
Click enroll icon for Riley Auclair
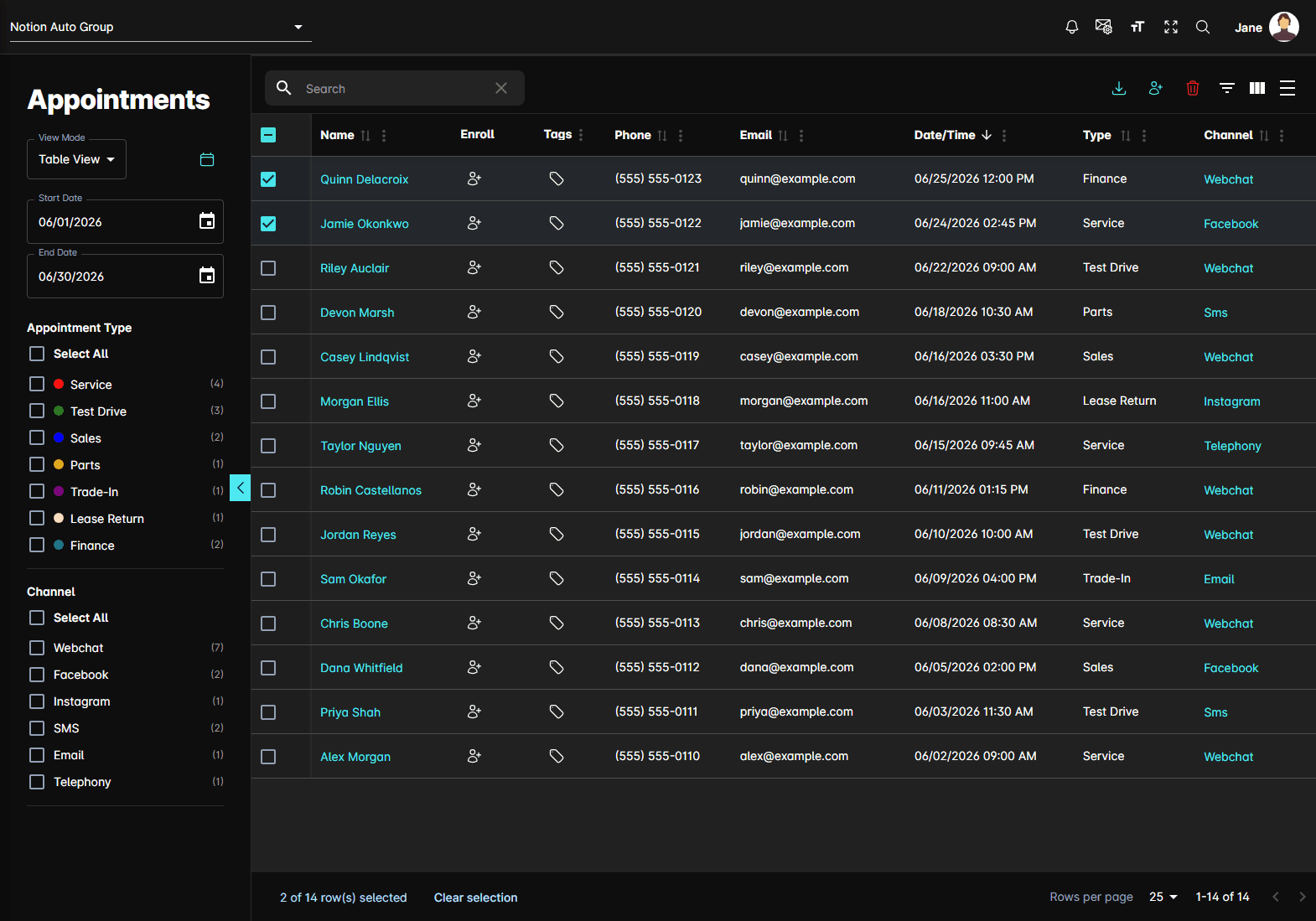[474, 267]
